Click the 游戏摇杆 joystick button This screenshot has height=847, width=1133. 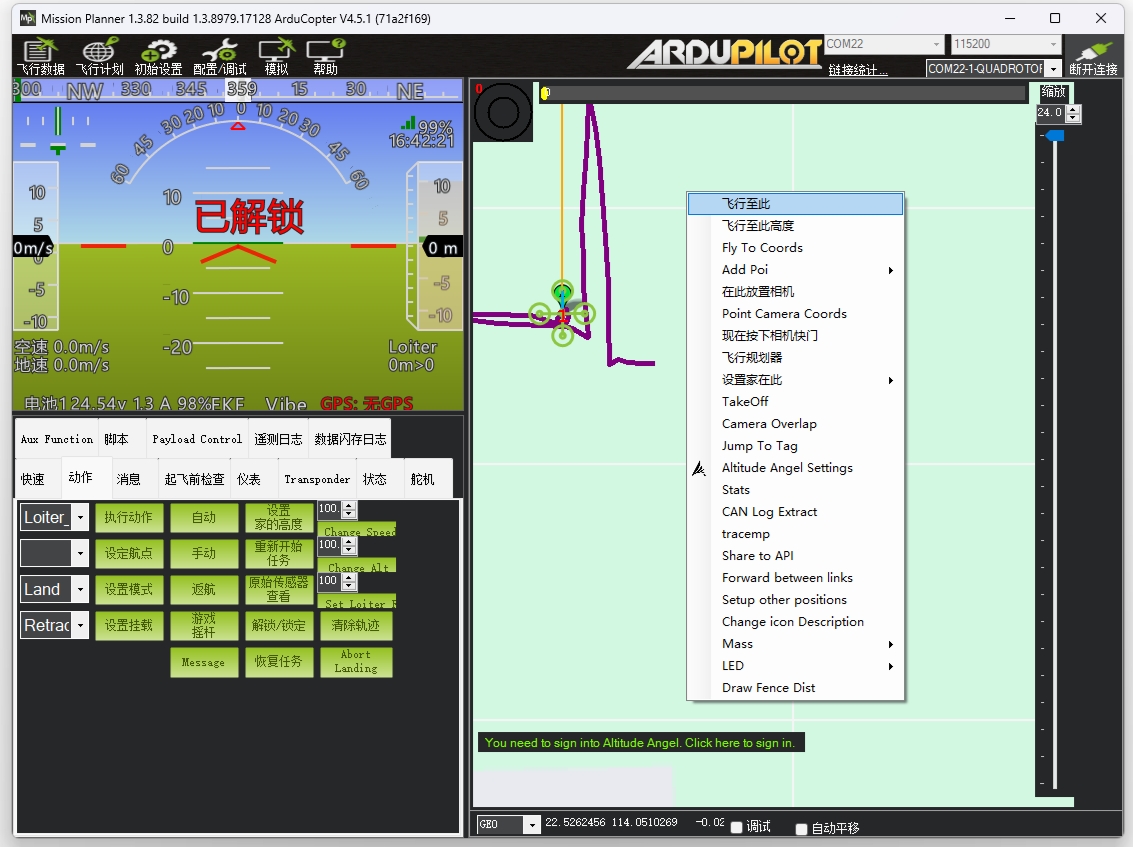coord(204,625)
